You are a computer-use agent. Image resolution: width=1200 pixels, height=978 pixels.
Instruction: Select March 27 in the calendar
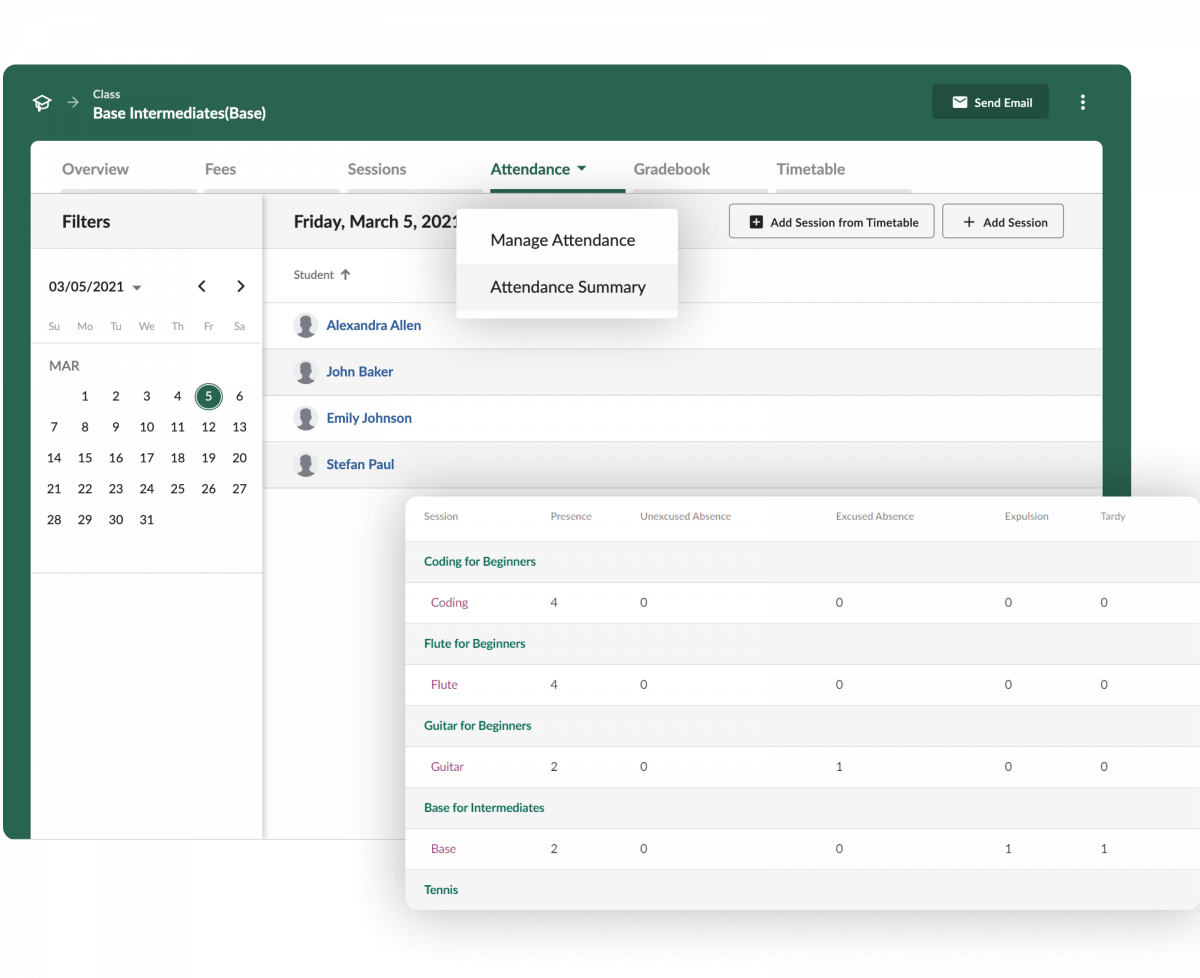[x=239, y=489]
